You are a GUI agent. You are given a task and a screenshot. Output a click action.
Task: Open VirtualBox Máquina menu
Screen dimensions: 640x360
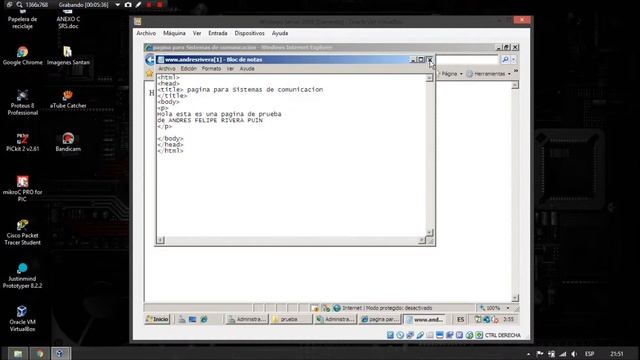click(x=174, y=33)
